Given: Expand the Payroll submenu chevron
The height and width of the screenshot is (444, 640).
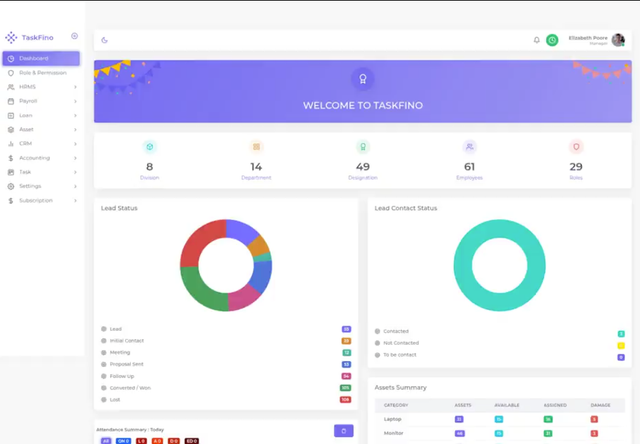Looking at the screenshot, I should [75, 101].
